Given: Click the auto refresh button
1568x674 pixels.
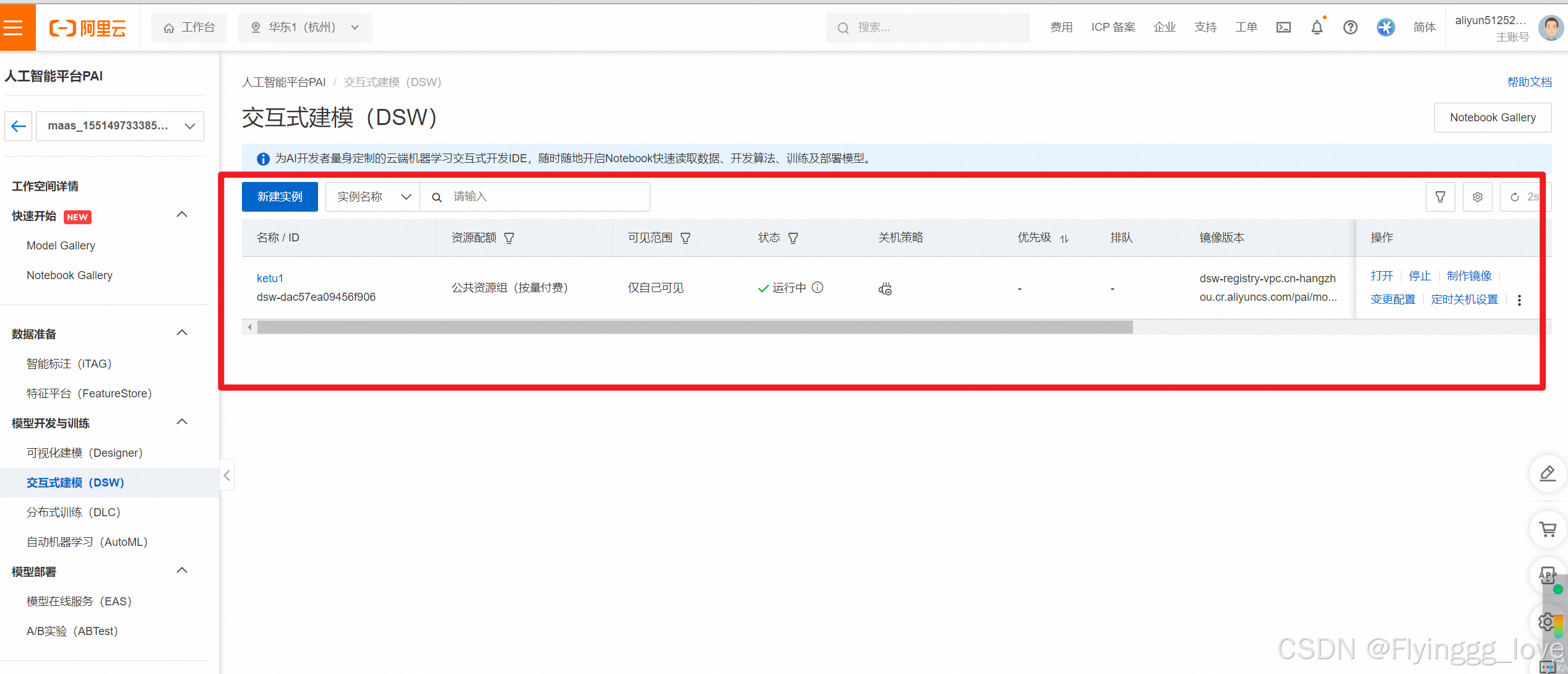Looking at the screenshot, I should 1525,197.
